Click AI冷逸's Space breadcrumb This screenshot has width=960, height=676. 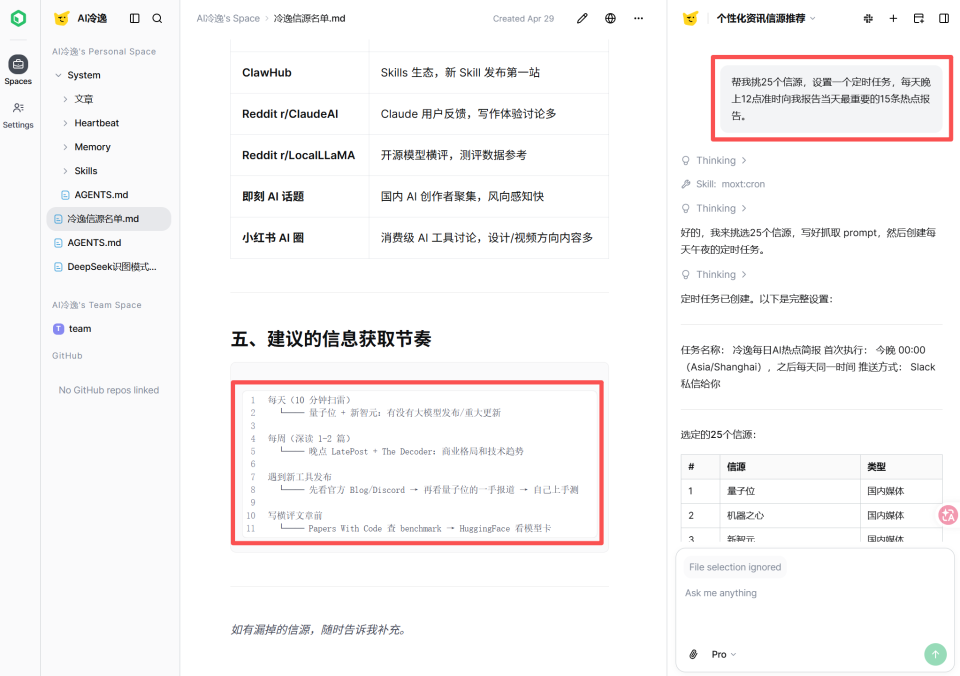pos(228,18)
